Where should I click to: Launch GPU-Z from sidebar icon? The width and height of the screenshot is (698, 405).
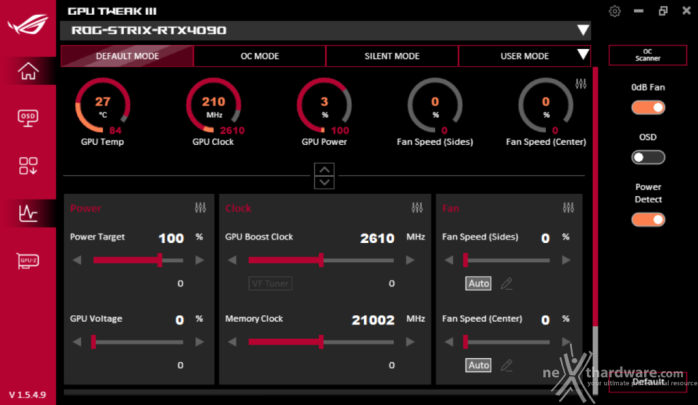click(28, 261)
